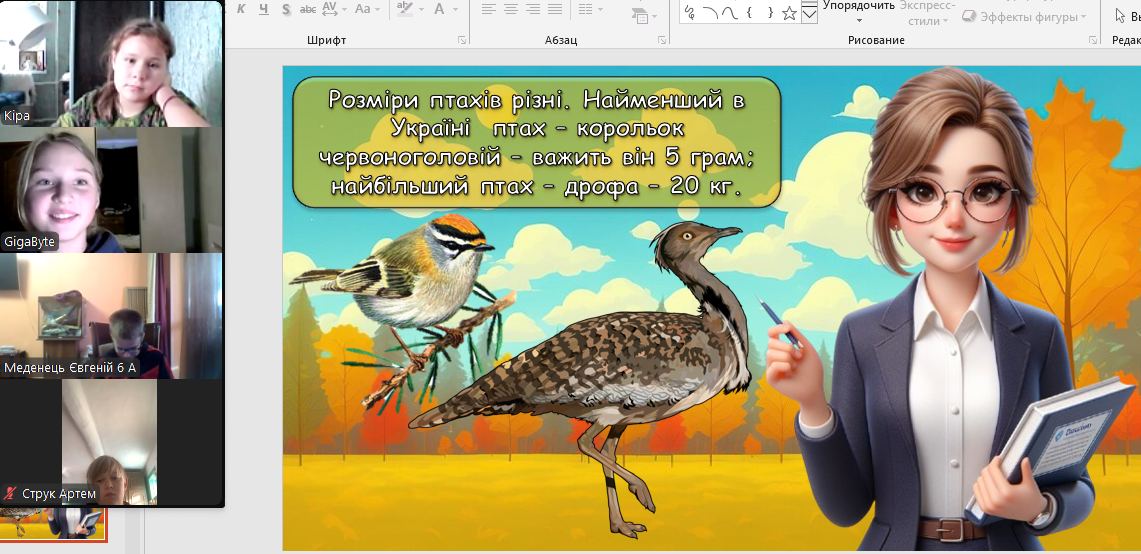Viewport: 1141px width, 554px height.
Task: Open Рисование dialog launcher
Action: pyautogui.click(x=1092, y=40)
